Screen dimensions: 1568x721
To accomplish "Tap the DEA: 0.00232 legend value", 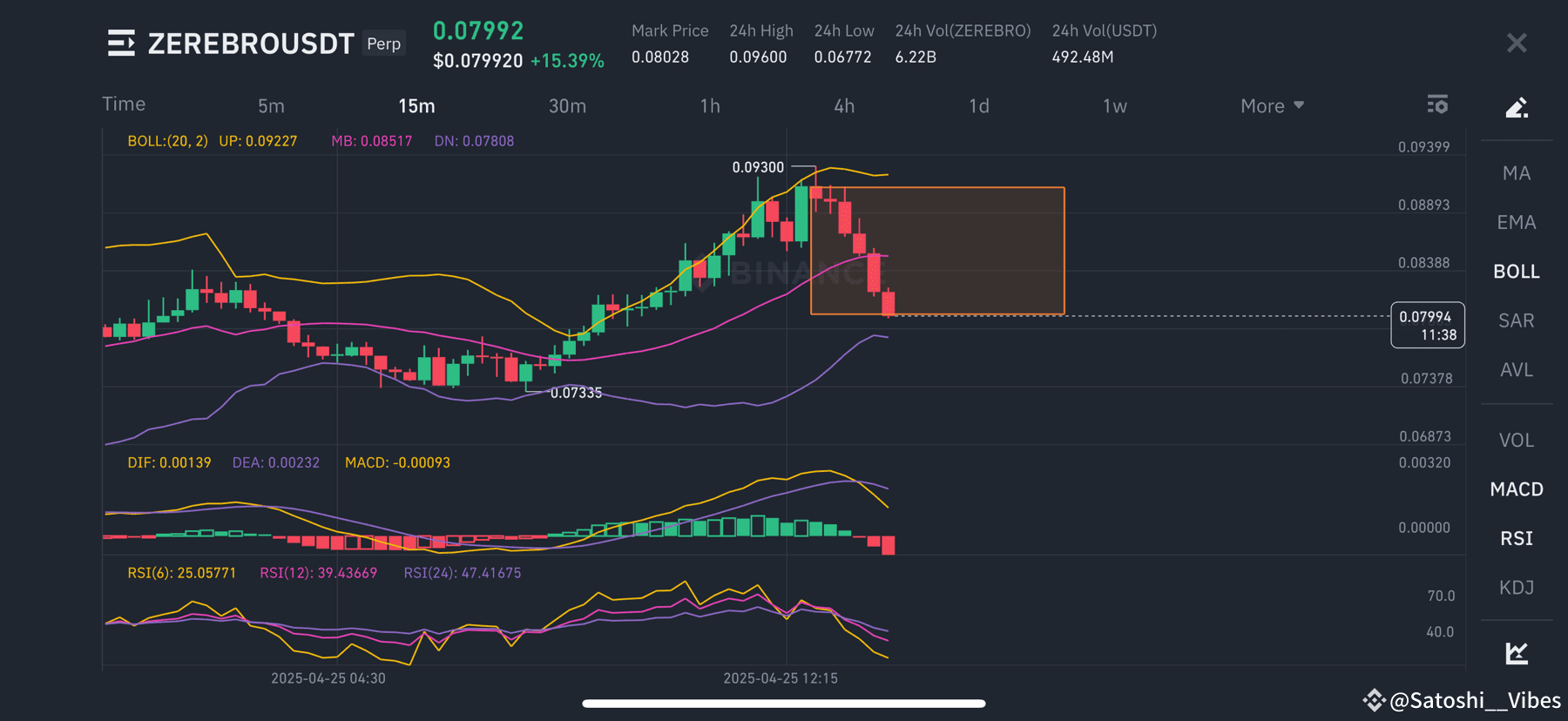I will [276, 462].
